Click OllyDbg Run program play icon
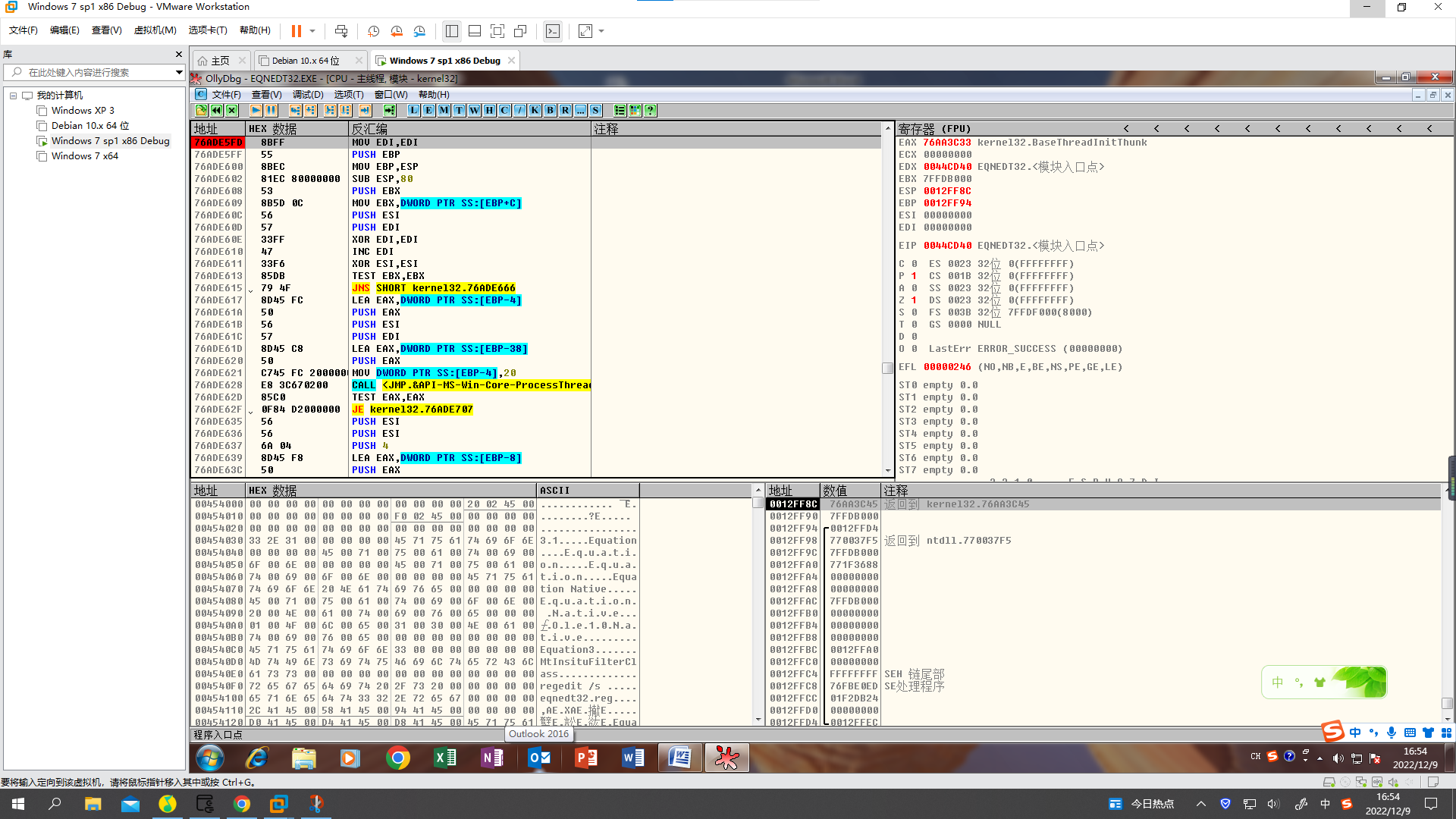1456x819 pixels. click(x=256, y=111)
